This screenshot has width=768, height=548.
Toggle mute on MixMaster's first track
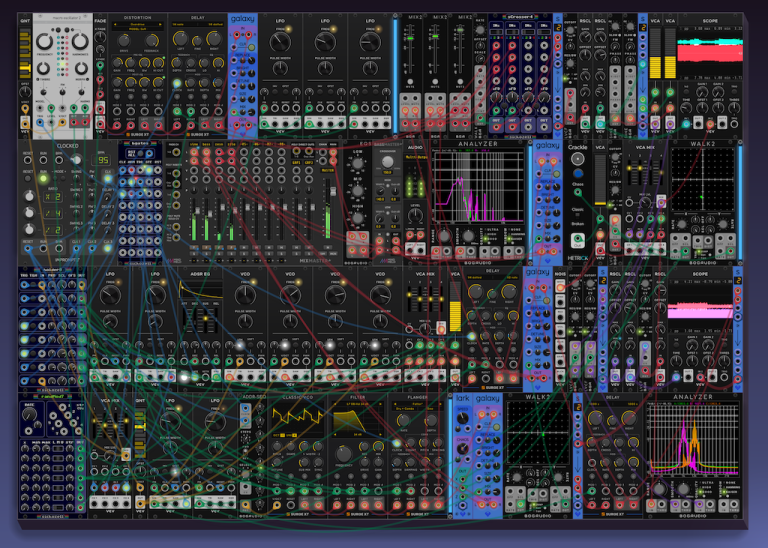point(194,247)
